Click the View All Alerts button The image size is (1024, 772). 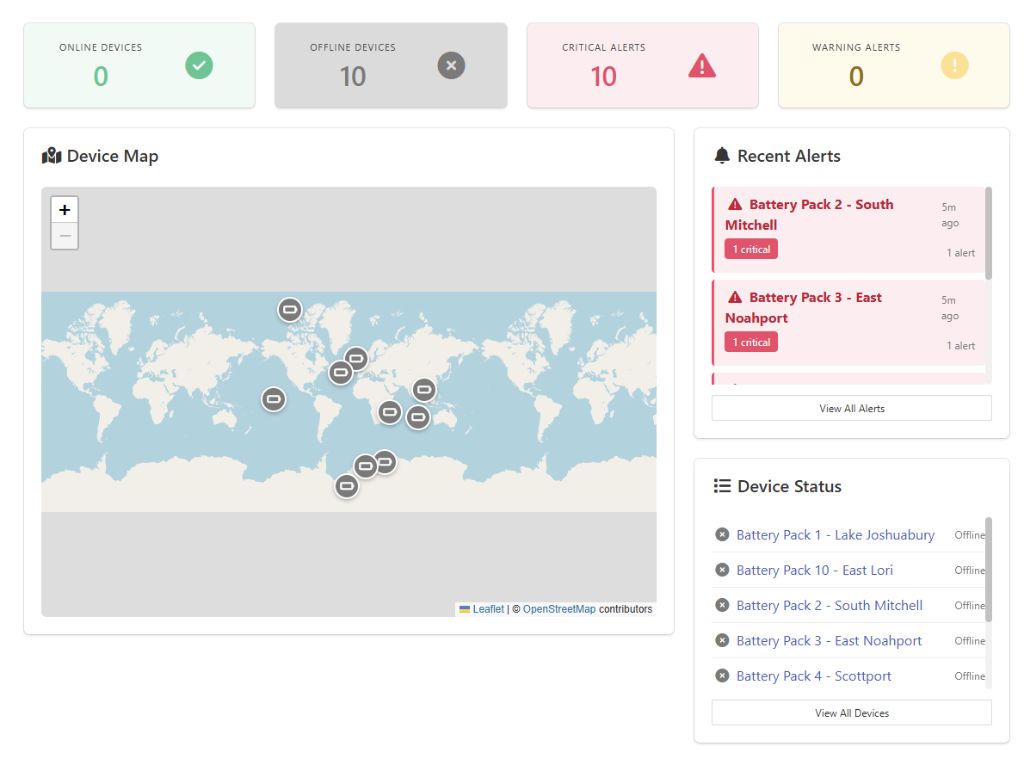pyautogui.click(x=851, y=407)
